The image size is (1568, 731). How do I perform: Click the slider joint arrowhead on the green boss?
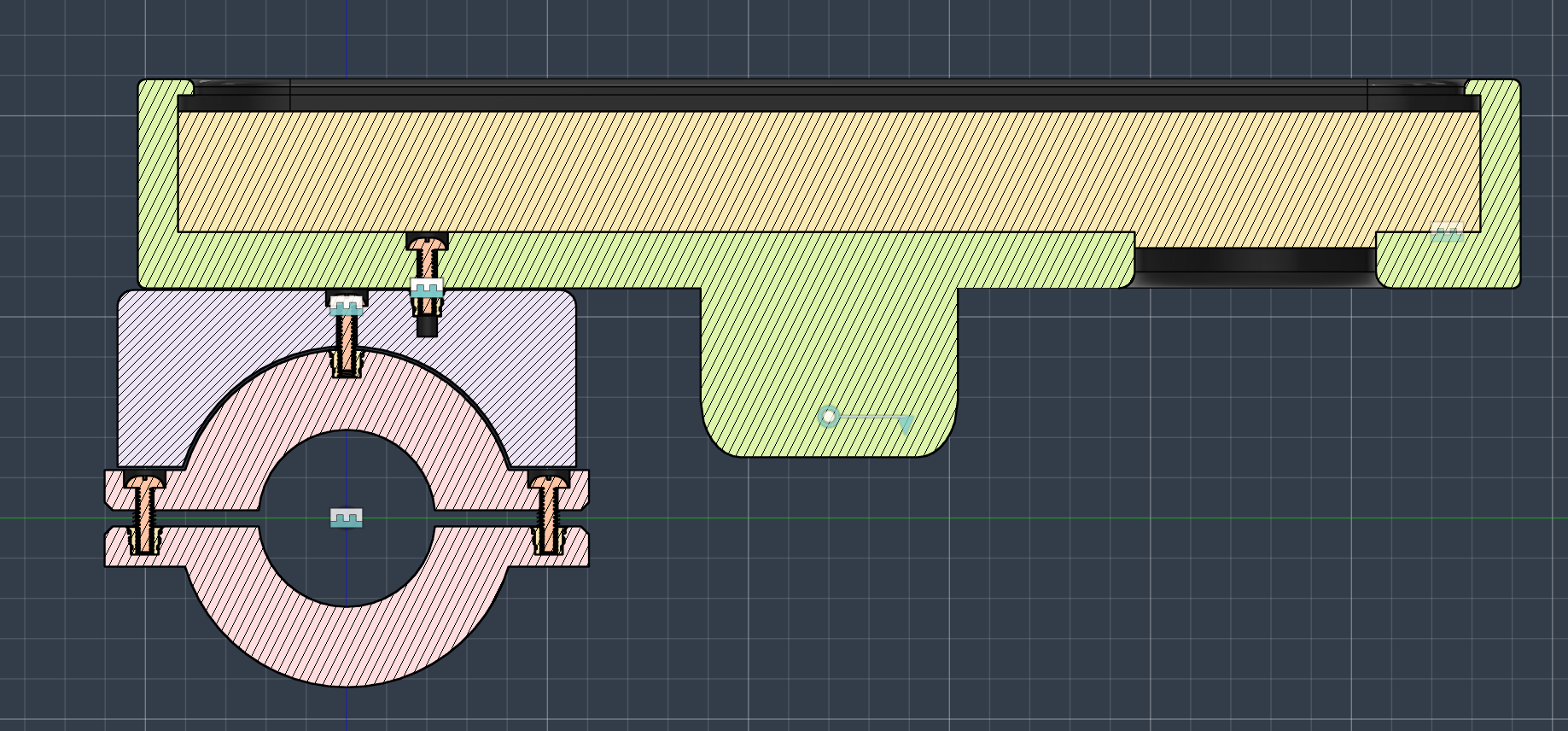click(906, 424)
